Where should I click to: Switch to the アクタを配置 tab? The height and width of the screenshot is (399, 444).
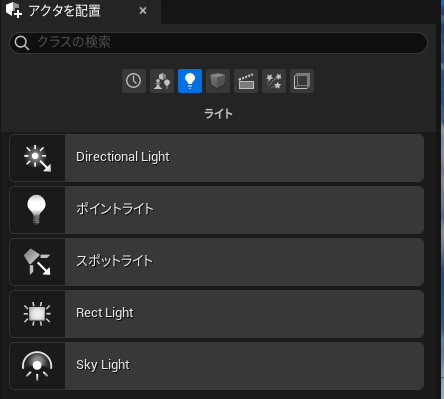64,11
